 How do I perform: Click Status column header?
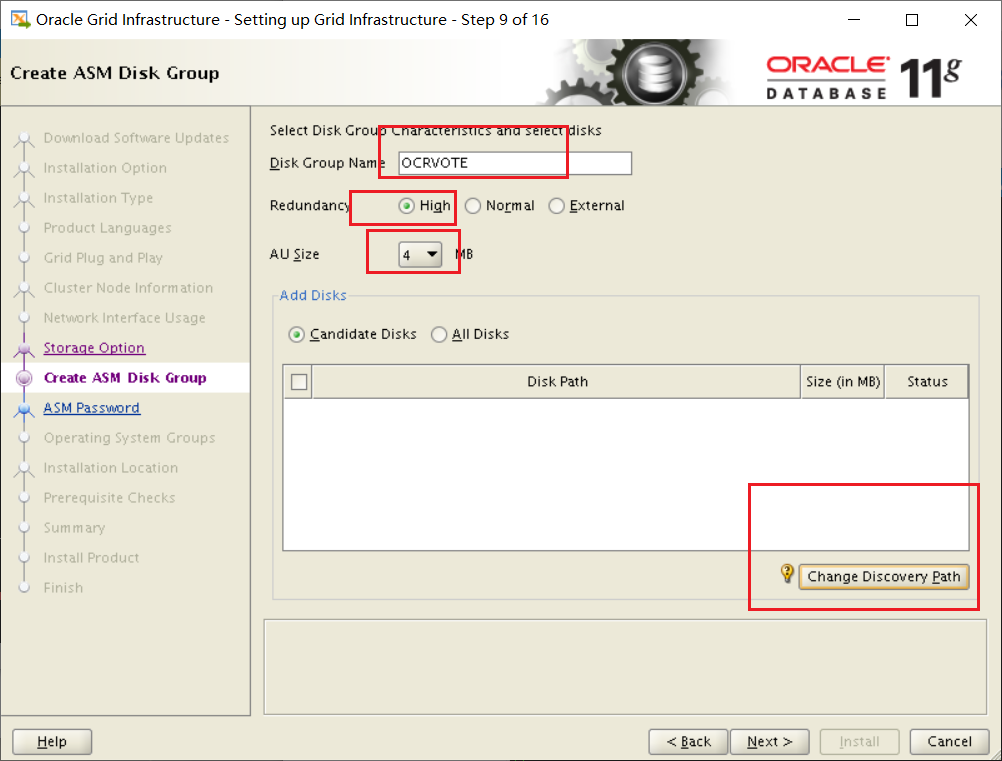point(927,381)
